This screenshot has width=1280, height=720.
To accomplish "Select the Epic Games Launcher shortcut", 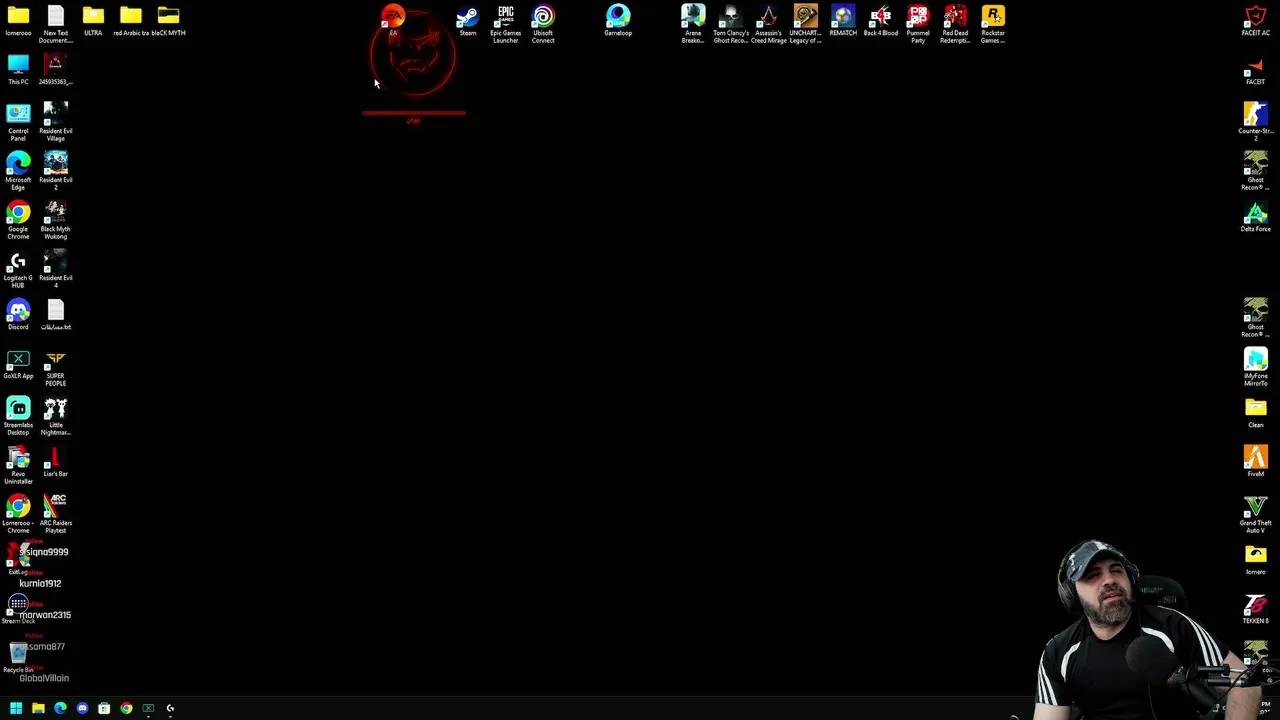I will pos(505,24).
